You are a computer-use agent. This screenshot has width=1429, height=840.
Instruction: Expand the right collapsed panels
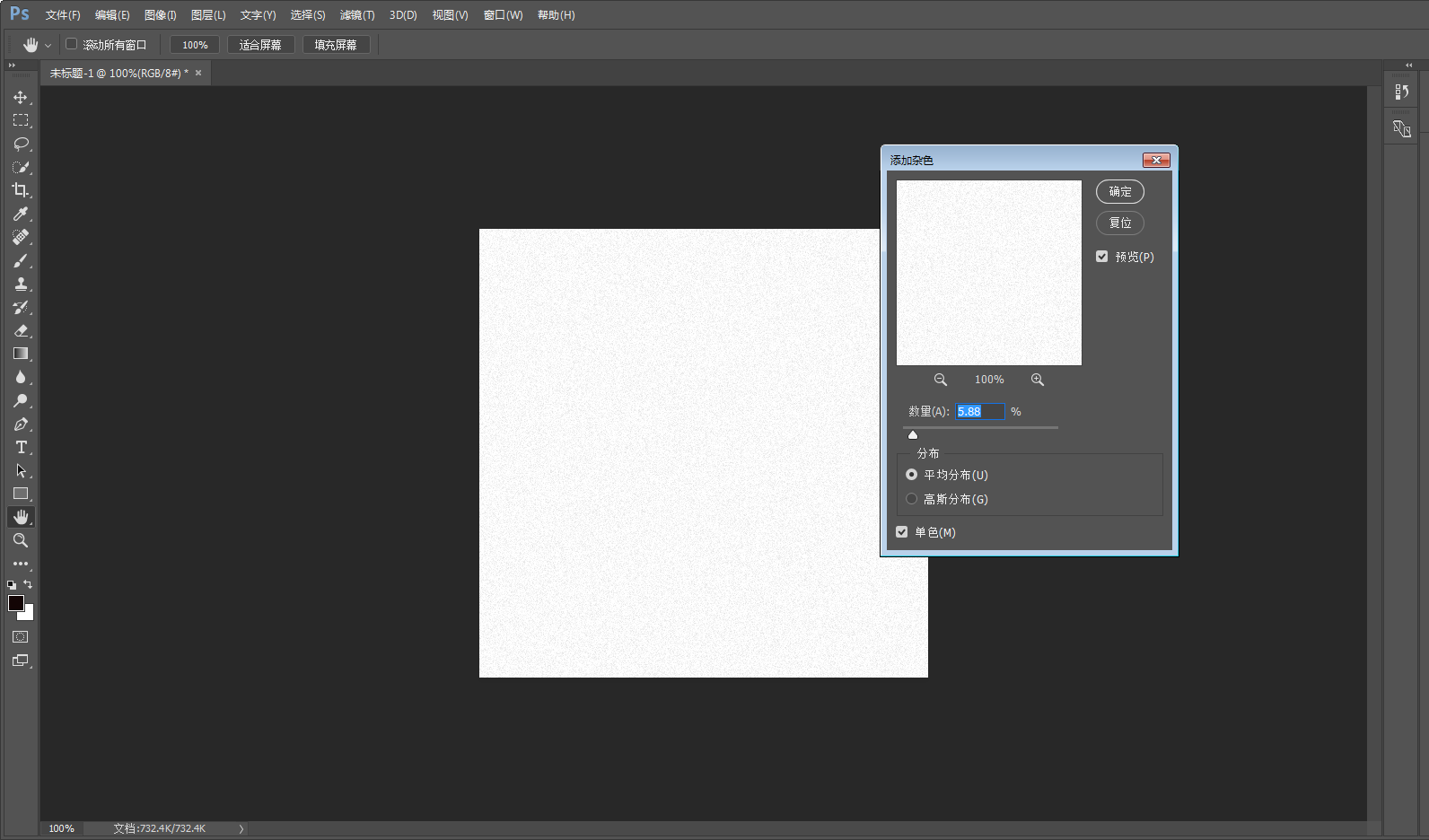tap(1409, 66)
